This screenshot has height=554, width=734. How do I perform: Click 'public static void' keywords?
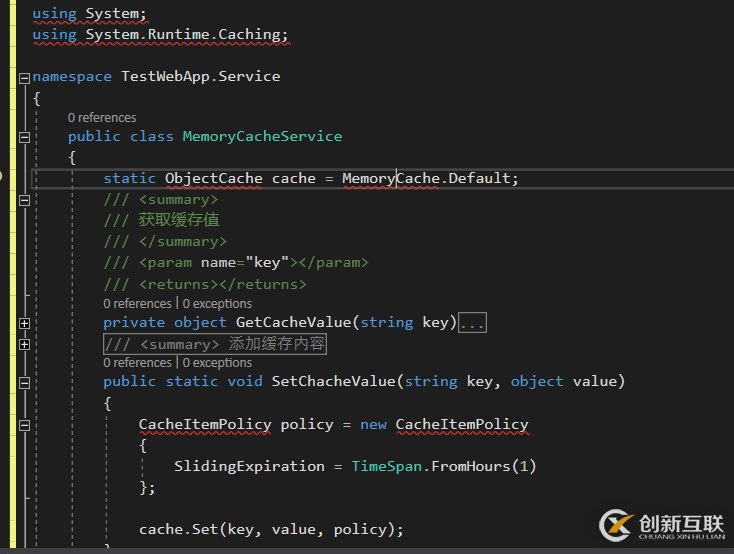click(x=183, y=381)
